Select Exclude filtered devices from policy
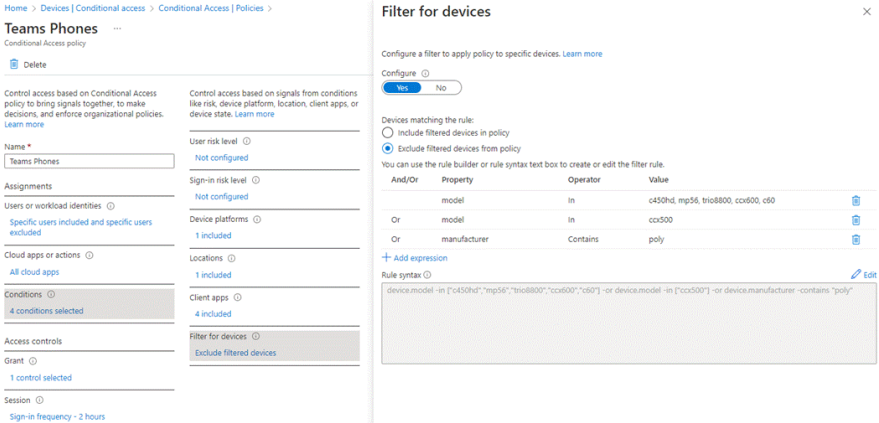879x423 pixels. [x=388, y=148]
